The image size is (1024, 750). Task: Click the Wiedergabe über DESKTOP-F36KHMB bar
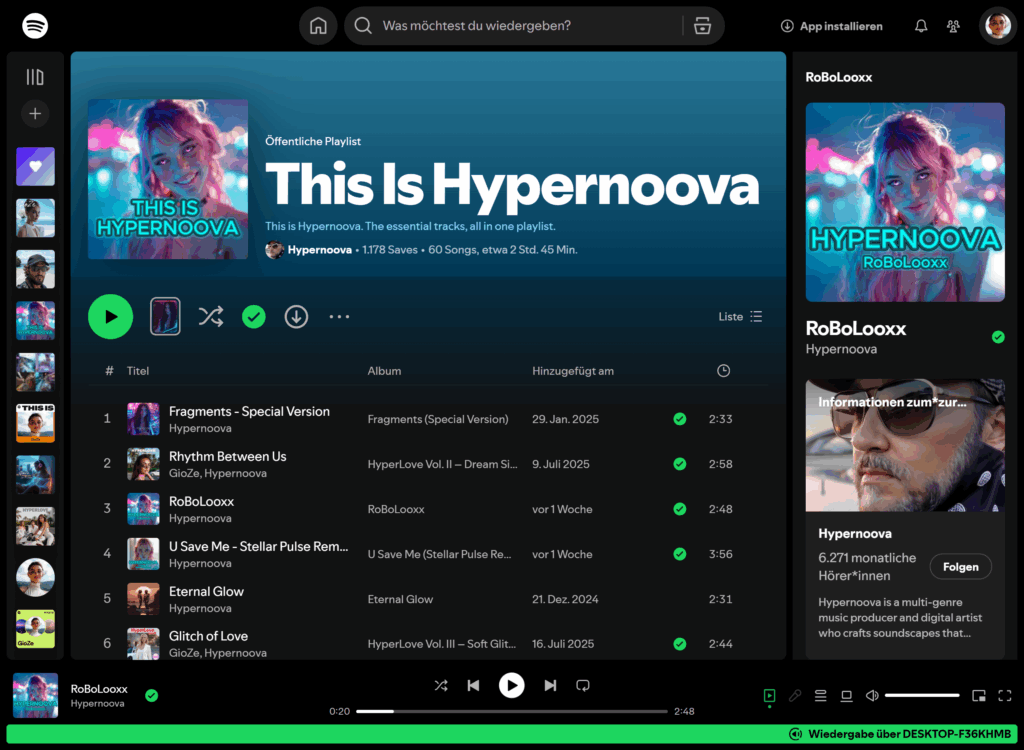(512, 734)
